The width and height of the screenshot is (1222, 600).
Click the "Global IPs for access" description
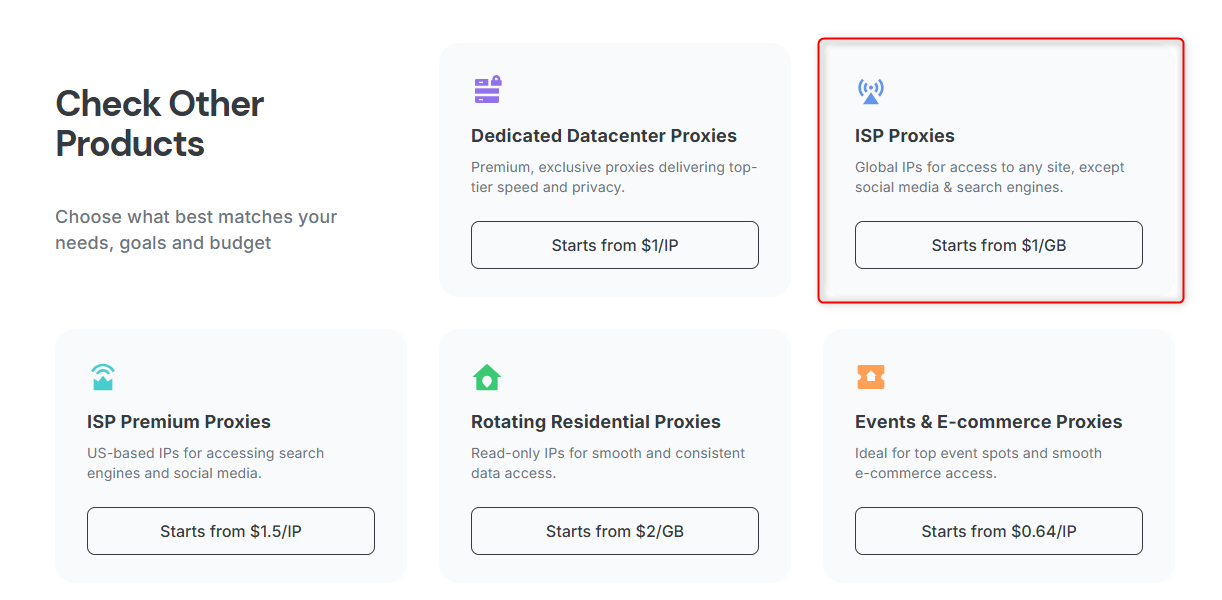pyautogui.click(x=990, y=177)
